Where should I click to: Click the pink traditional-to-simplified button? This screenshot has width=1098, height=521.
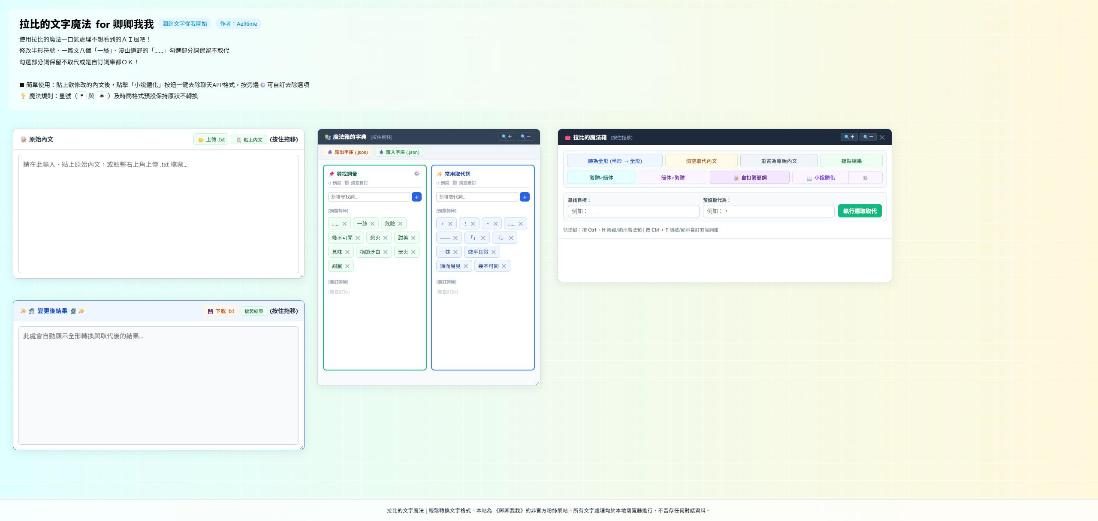[673, 178]
